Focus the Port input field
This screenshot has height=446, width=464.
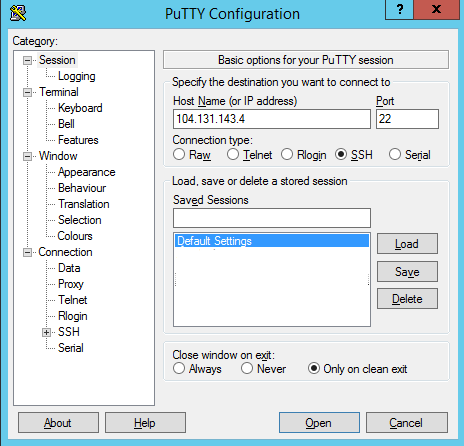407,119
